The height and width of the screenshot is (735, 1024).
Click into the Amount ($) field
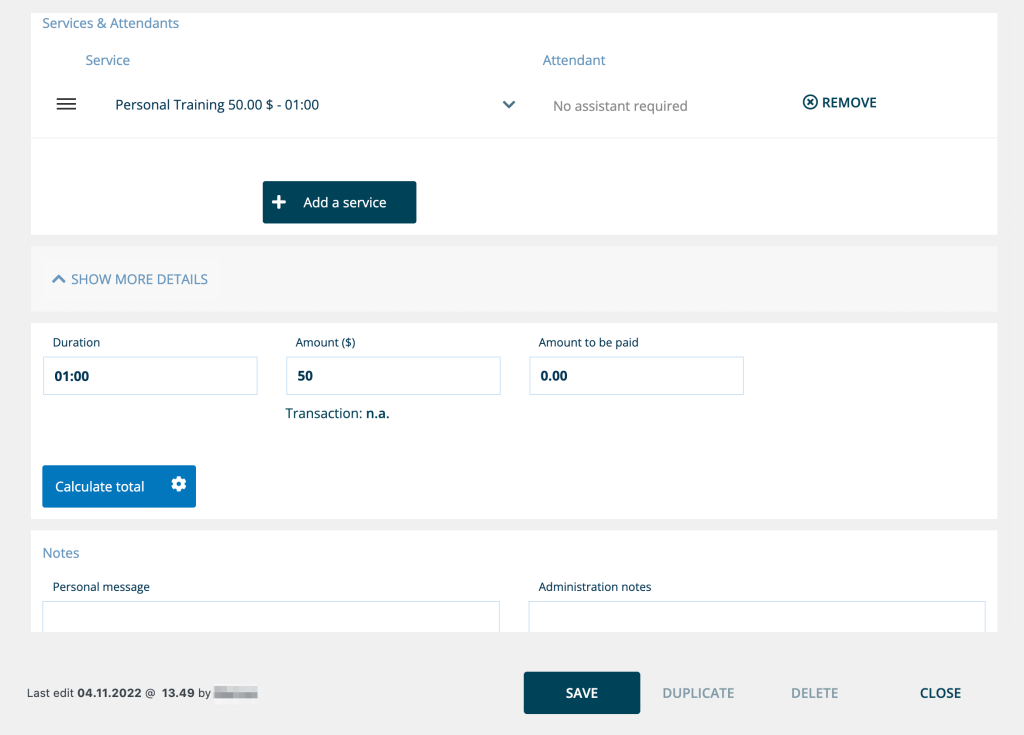pyautogui.click(x=393, y=376)
